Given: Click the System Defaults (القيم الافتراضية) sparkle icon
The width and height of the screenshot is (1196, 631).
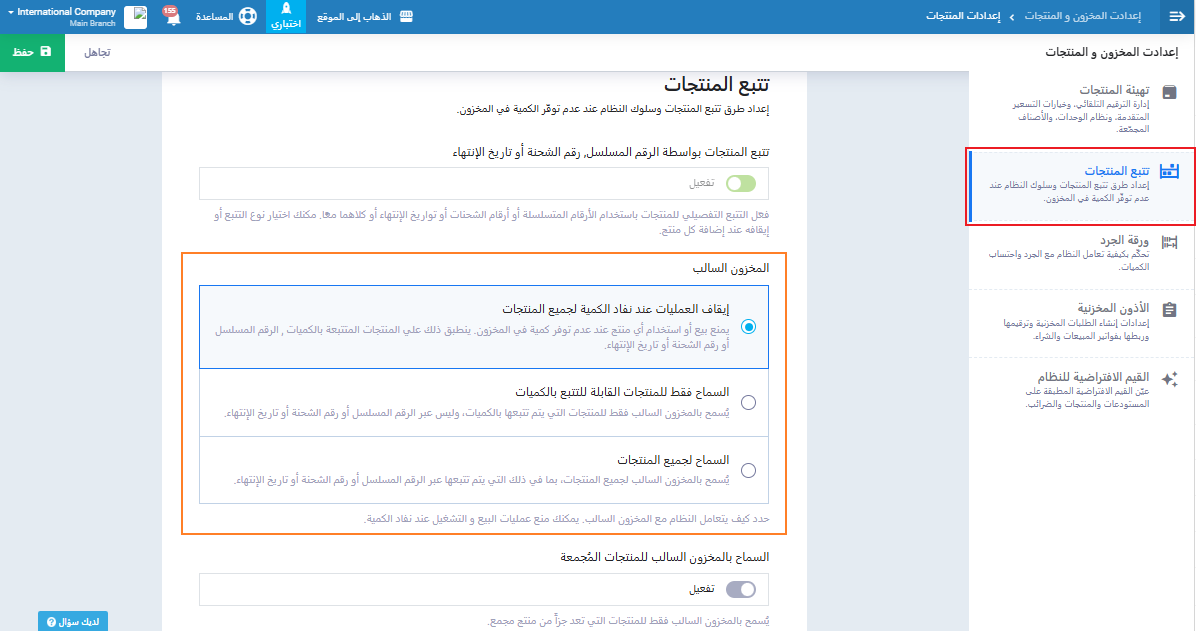Looking at the screenshot, I should (x=1169, y=379).
